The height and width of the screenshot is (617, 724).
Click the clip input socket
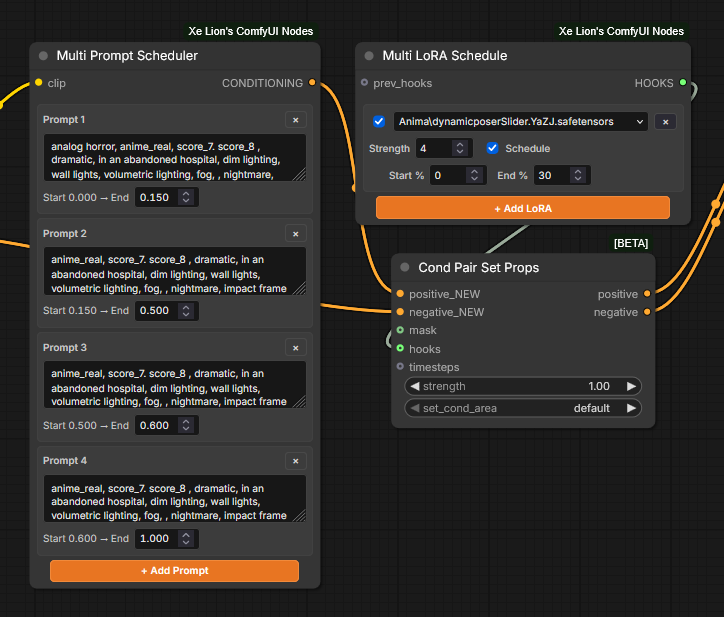point(39,83)
